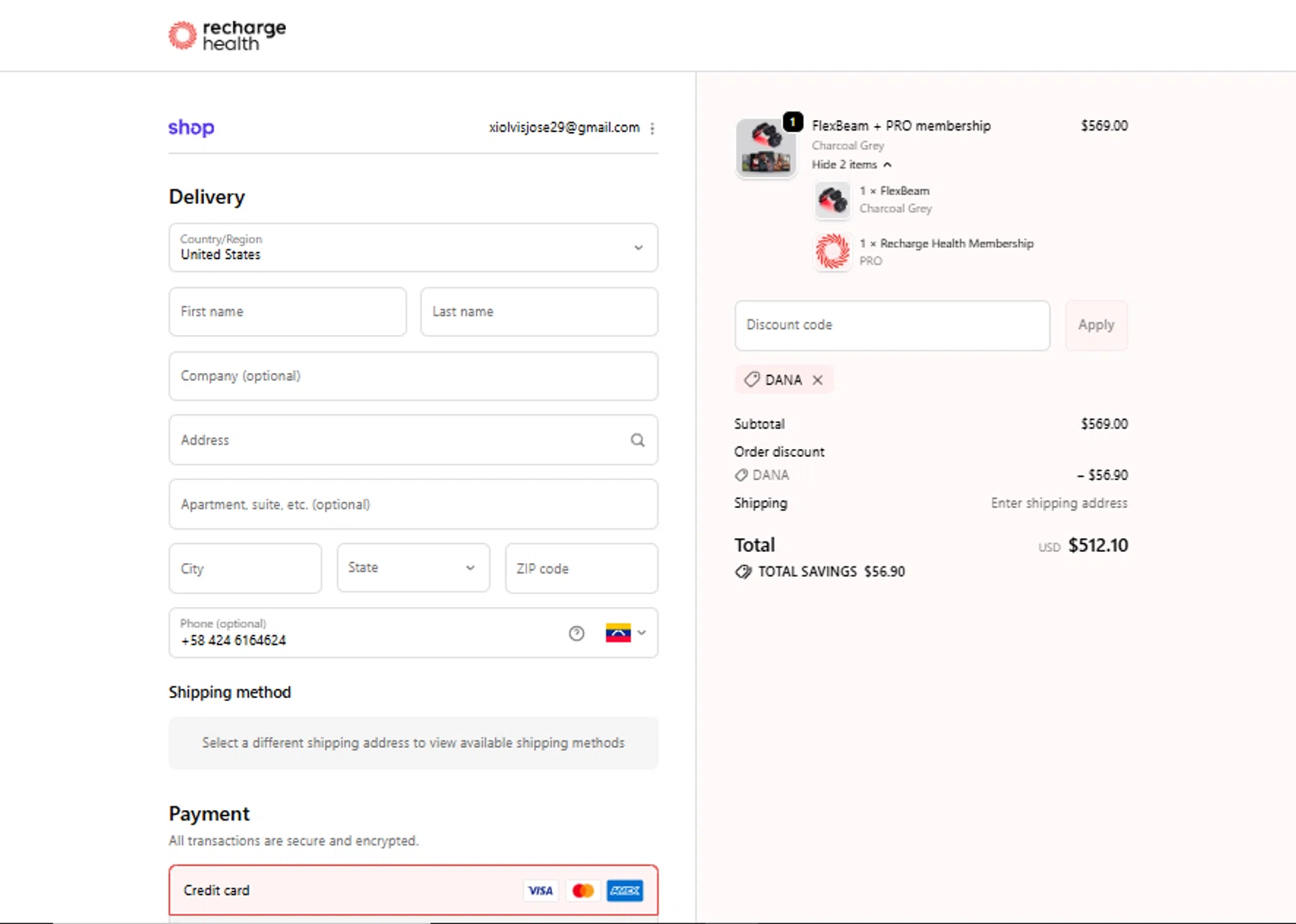Screen dimensions: 1296x924
Task: Click the City field
Action: (245, 568)
